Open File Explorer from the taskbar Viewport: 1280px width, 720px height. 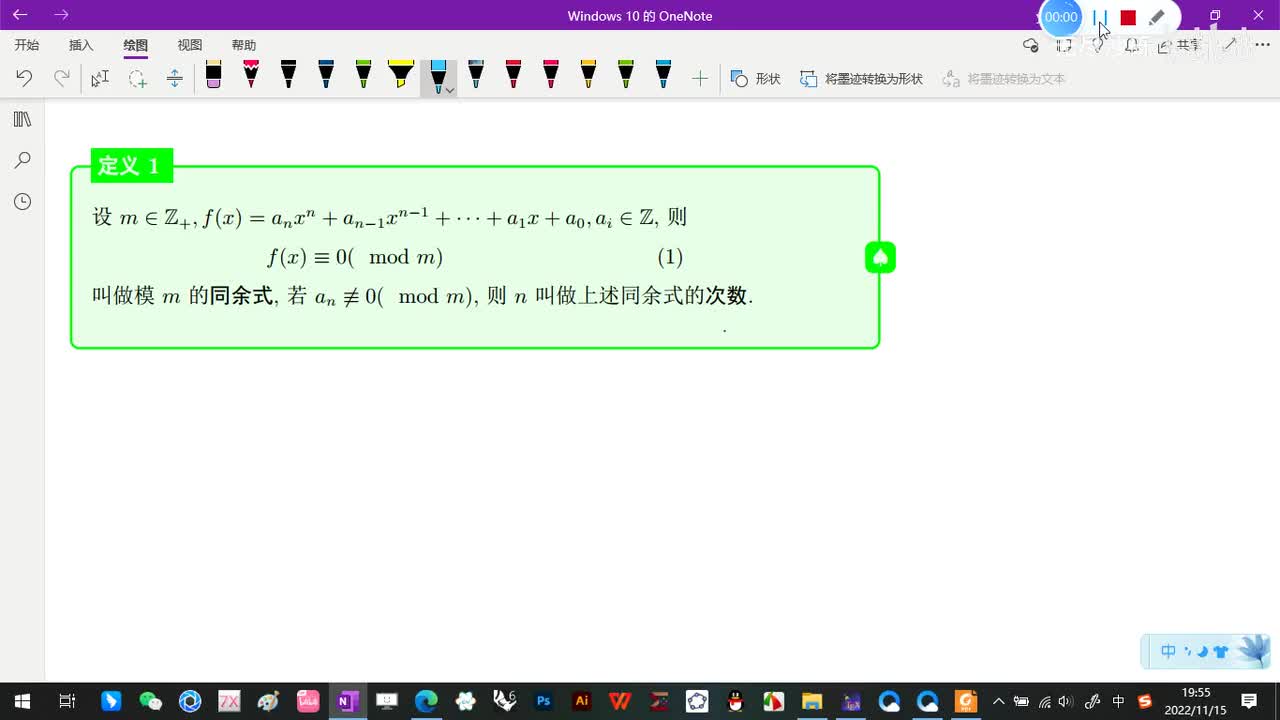point(811,701)
